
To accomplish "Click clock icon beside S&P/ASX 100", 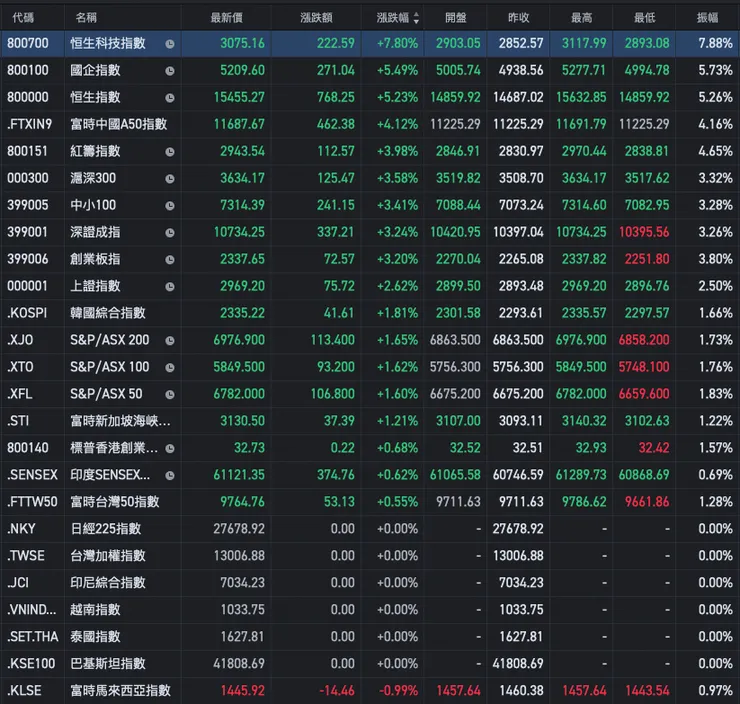I will 170,368.
